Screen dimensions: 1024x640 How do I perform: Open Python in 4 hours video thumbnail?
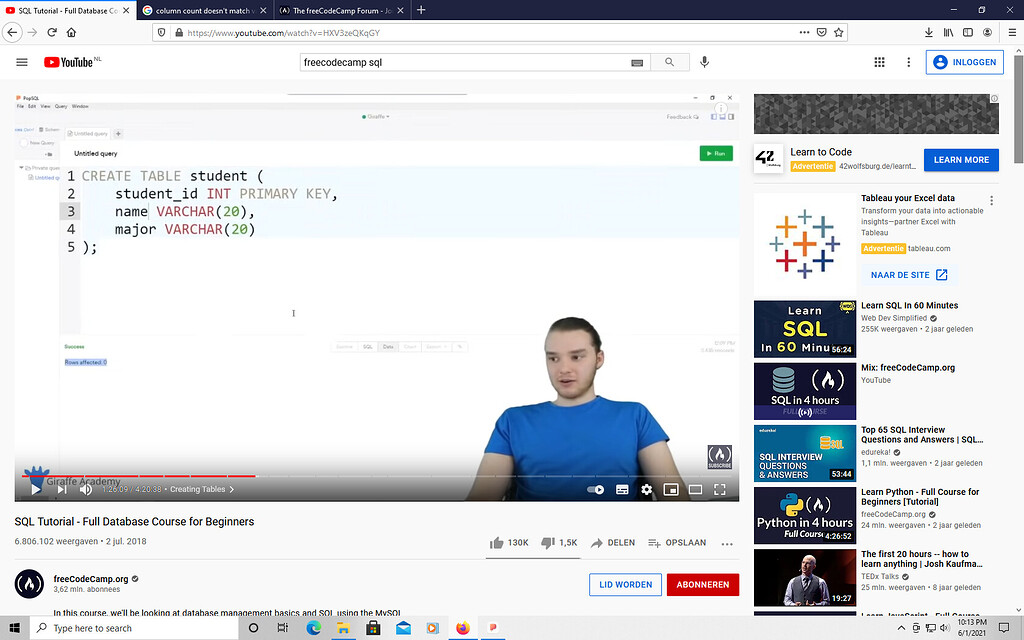805,515
